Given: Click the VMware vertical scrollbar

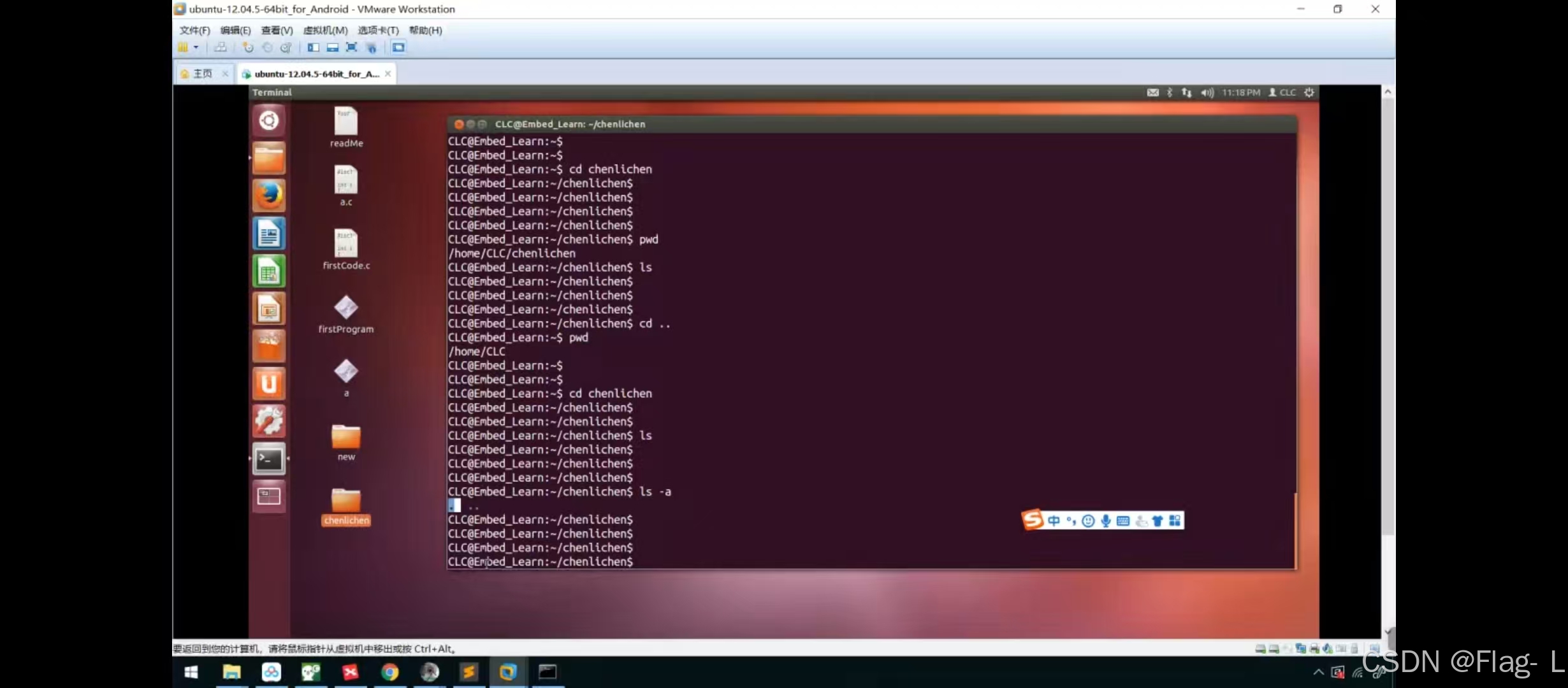Looking at the screenshot, I should [x=1388, y=319].
